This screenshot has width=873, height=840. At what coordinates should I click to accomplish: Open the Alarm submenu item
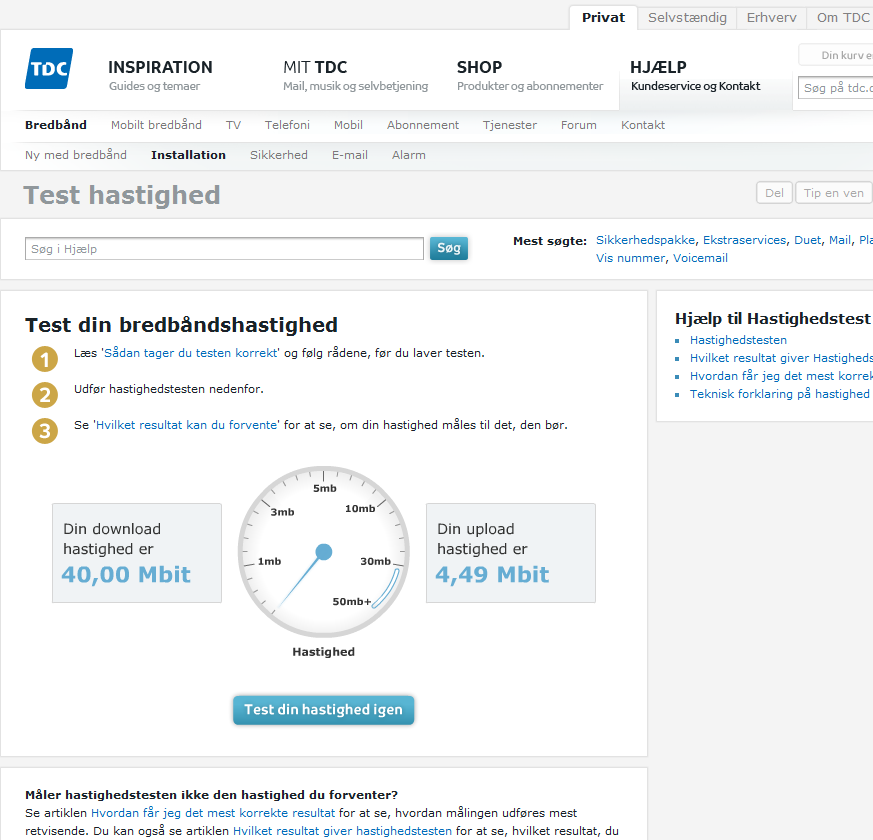click(x=409, y=155)
